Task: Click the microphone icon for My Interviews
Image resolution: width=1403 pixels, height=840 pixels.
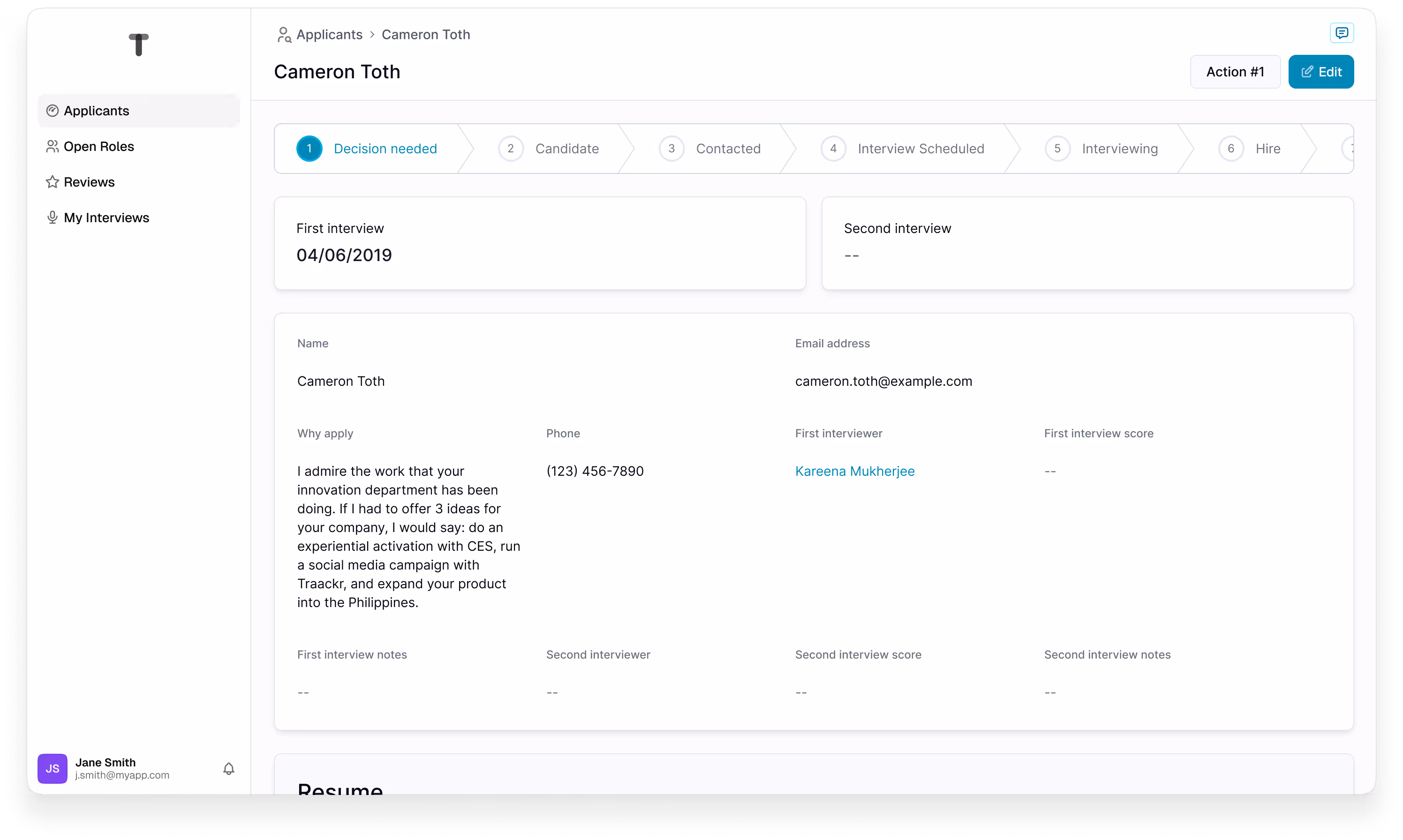Action: pyautogui.click(x=53, y=217)
